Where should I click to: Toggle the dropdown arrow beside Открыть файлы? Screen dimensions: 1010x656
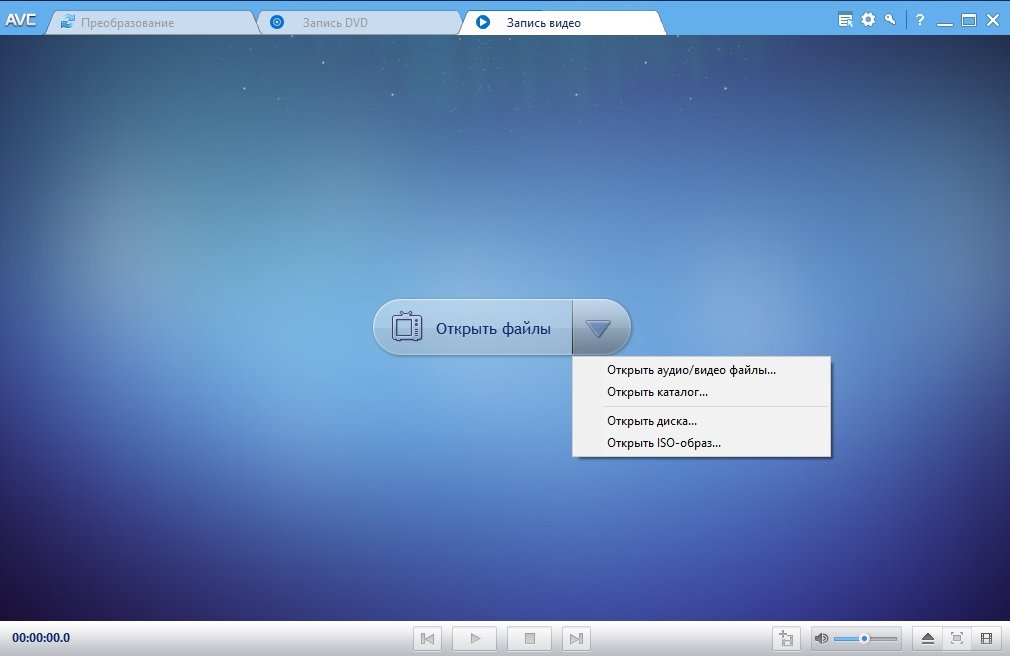598,328
